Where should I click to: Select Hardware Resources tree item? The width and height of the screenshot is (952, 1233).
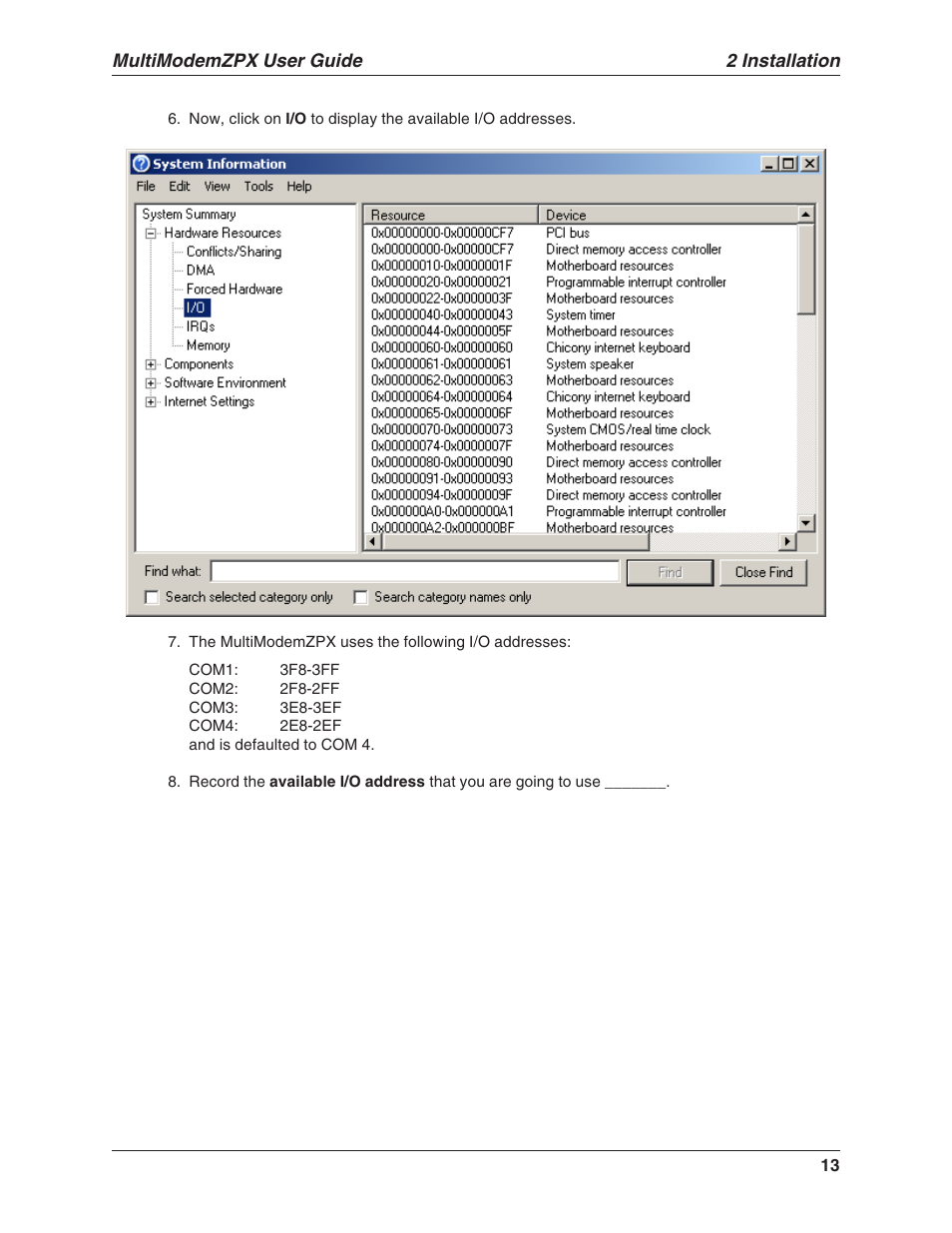[223, 234]
